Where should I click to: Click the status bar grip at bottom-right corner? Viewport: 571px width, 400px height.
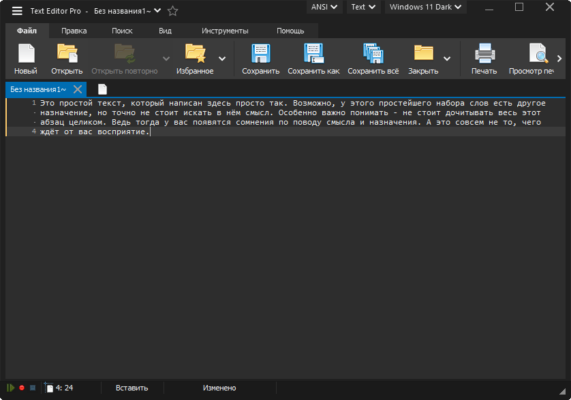pos(563,392)
